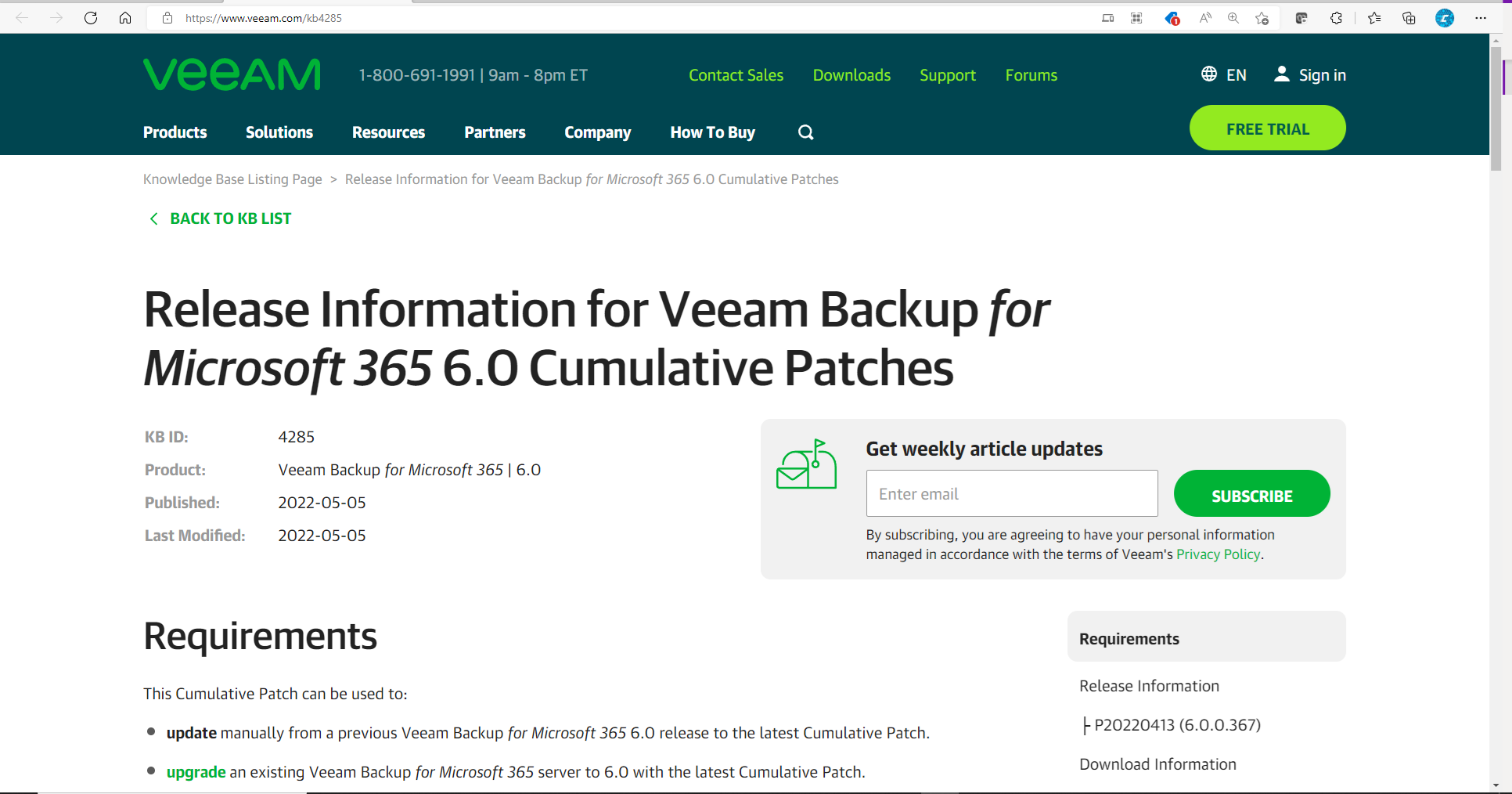Click the Published date 2022-05-05
Image resolution: width=1512 pixels, height=794 pixels.
tap(322, 503)
